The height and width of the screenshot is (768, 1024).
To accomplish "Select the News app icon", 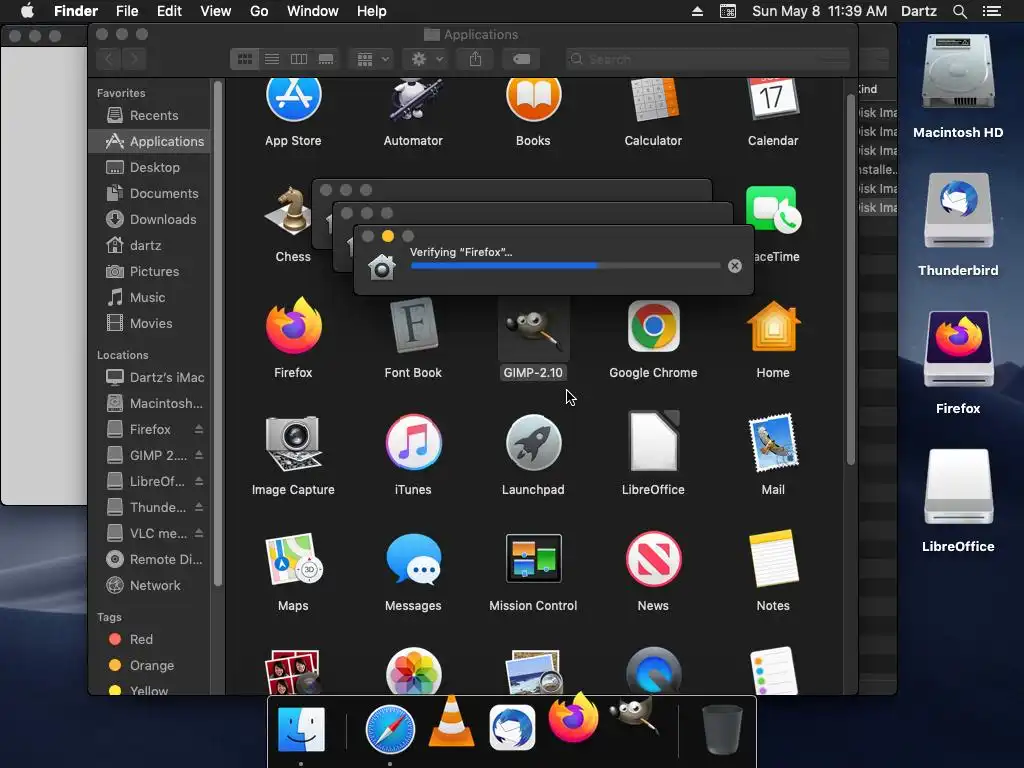I will pyautogui.click(x=653, y=559).
